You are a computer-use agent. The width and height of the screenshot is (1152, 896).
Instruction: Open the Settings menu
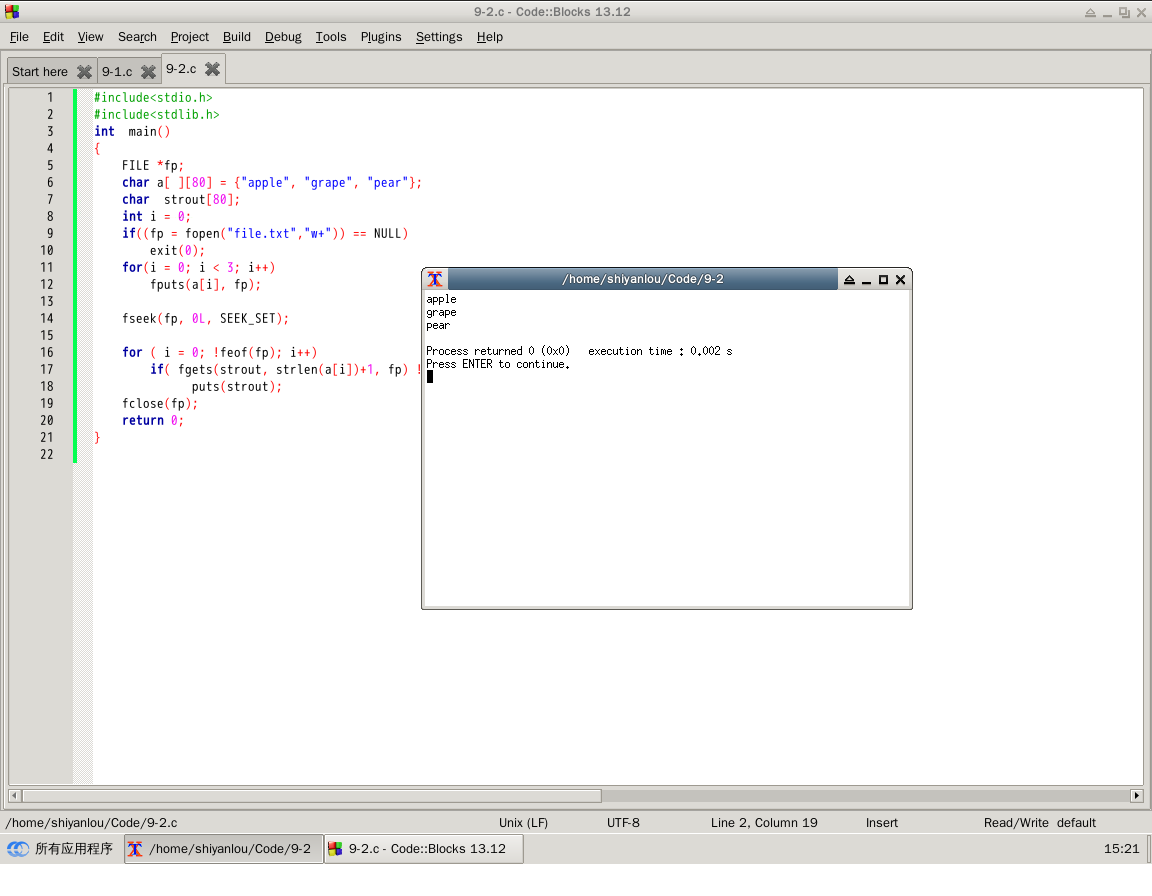[x=439, y=37]
